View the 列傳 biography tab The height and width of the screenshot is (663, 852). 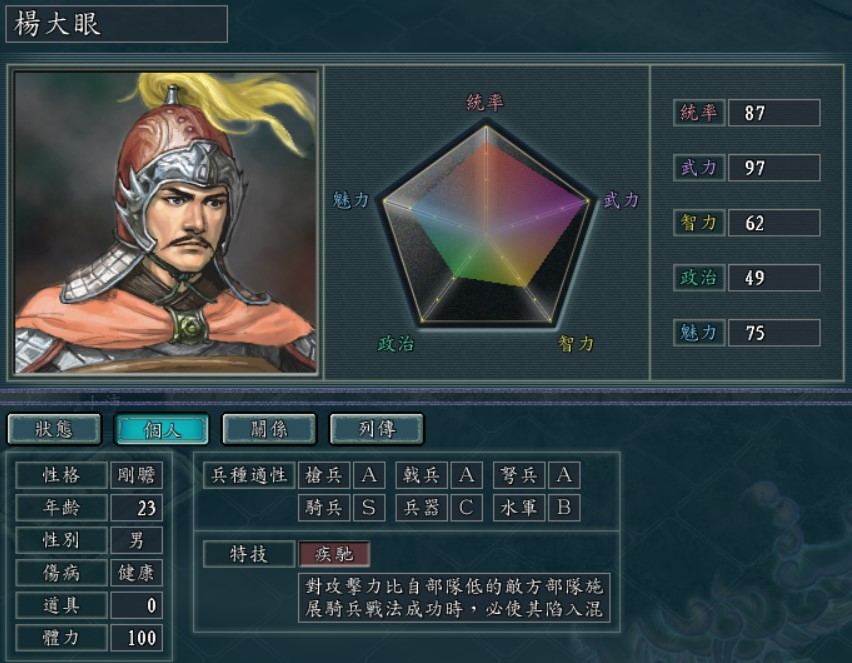(377, 429)
